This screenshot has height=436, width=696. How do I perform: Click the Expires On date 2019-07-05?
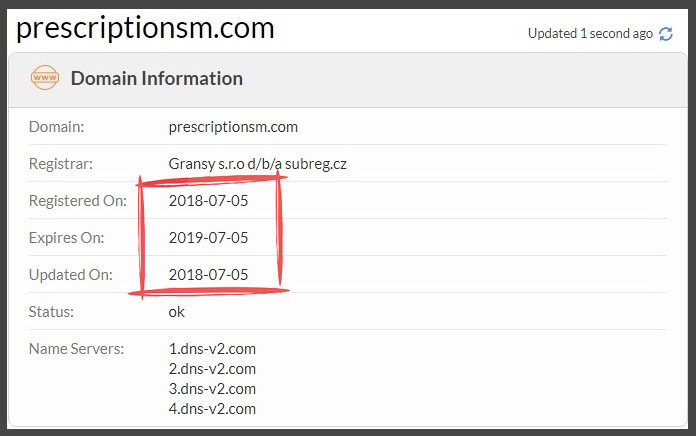click(208, 238)
